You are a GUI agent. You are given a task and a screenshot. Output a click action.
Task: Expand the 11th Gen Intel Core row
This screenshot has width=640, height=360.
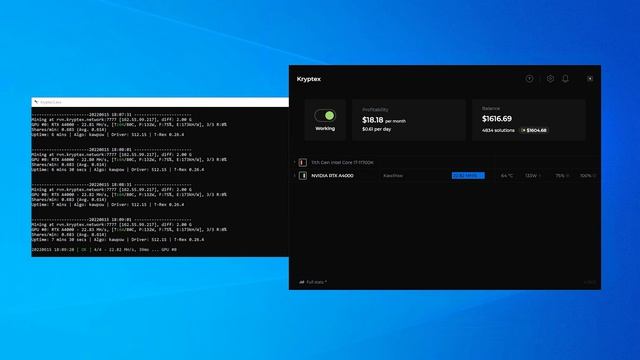coord(295,162)
